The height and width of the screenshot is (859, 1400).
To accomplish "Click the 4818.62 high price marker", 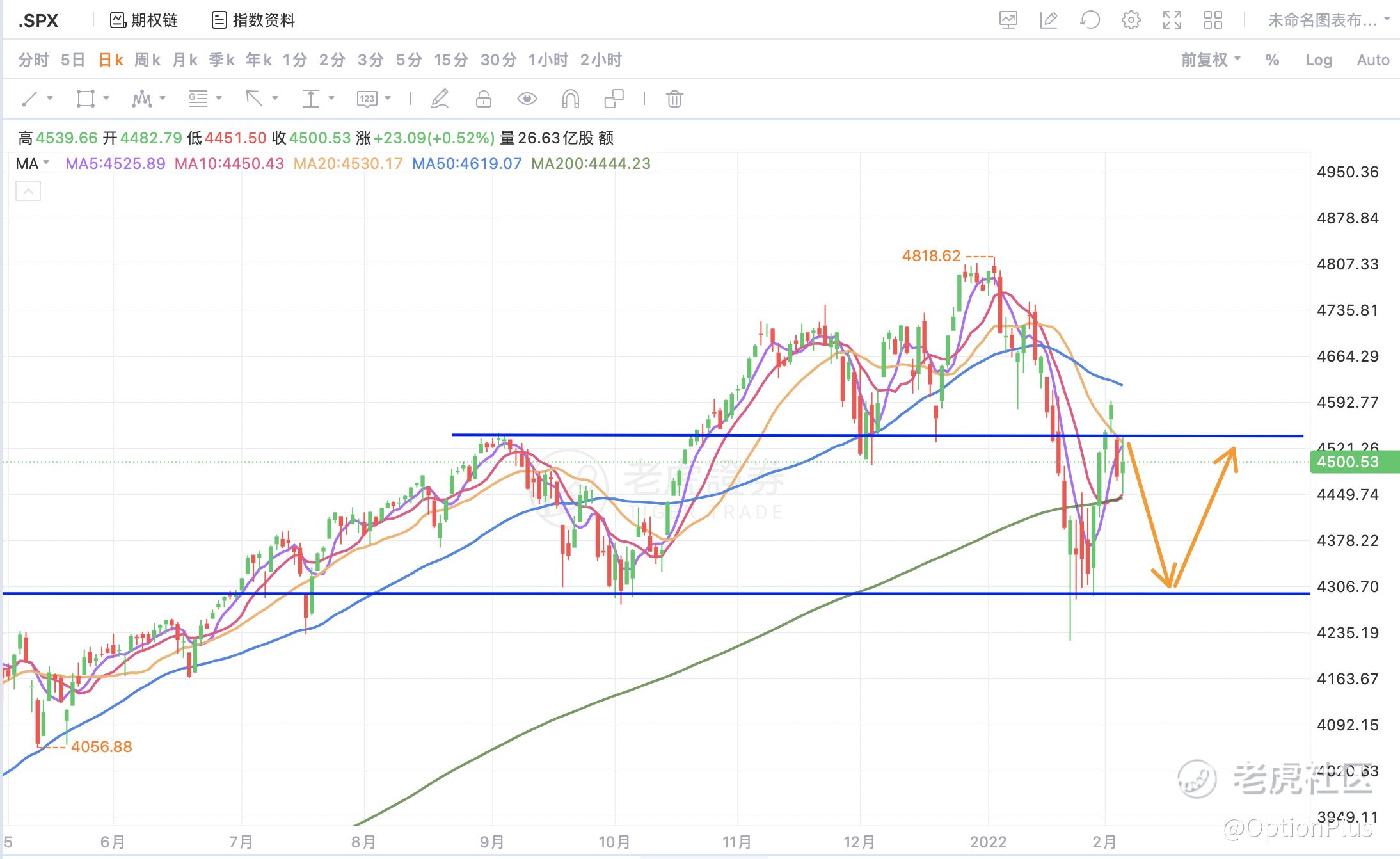I will 931,256.
